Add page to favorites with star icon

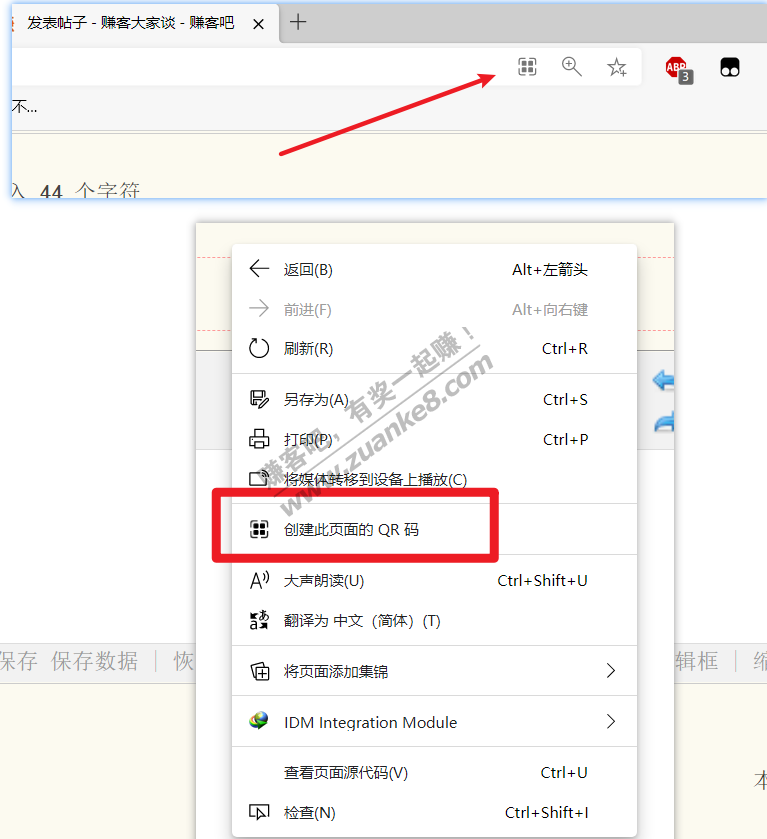pyautogui.click(x=617, y=67)
